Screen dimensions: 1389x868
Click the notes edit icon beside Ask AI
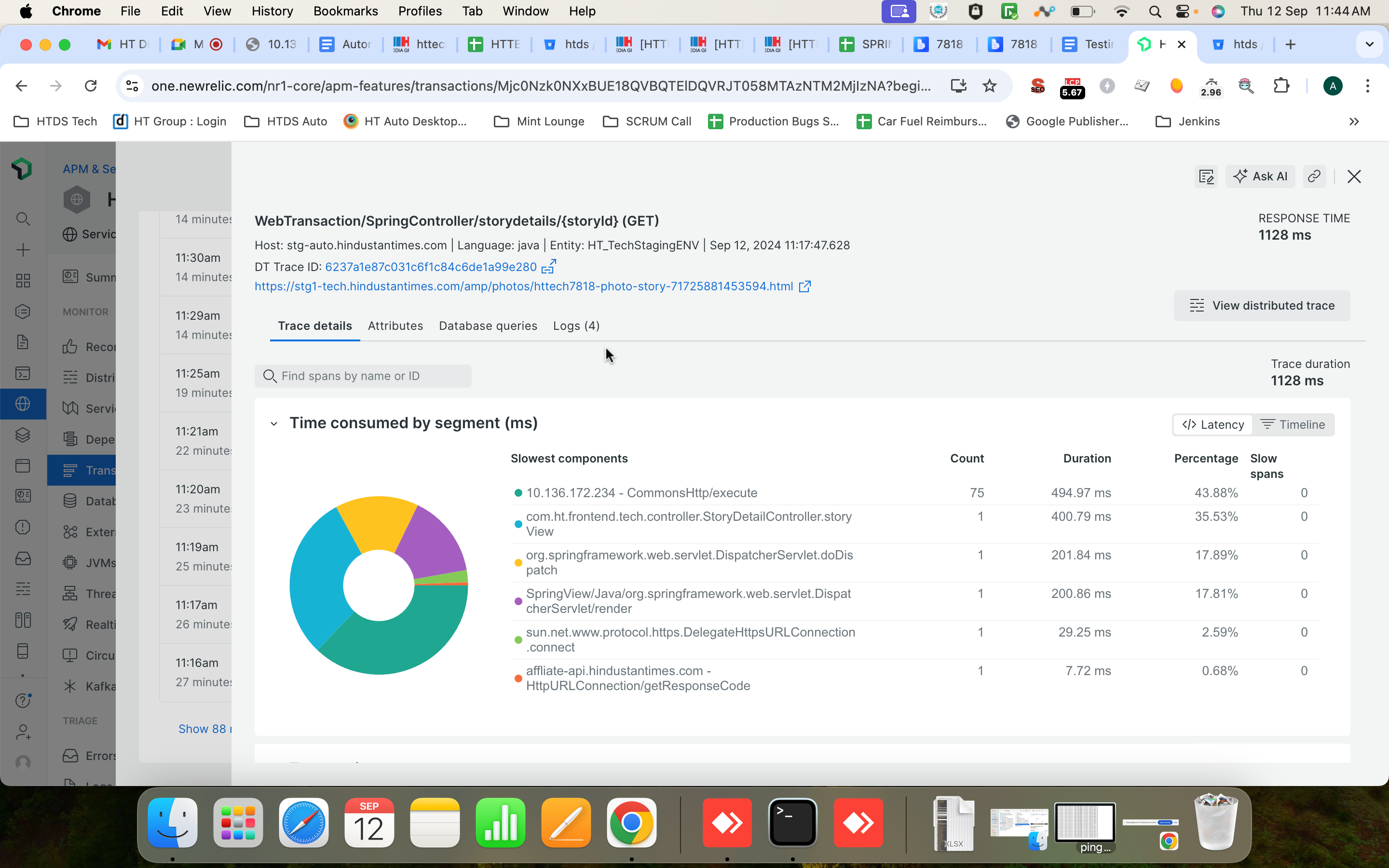click(1206, 176)
